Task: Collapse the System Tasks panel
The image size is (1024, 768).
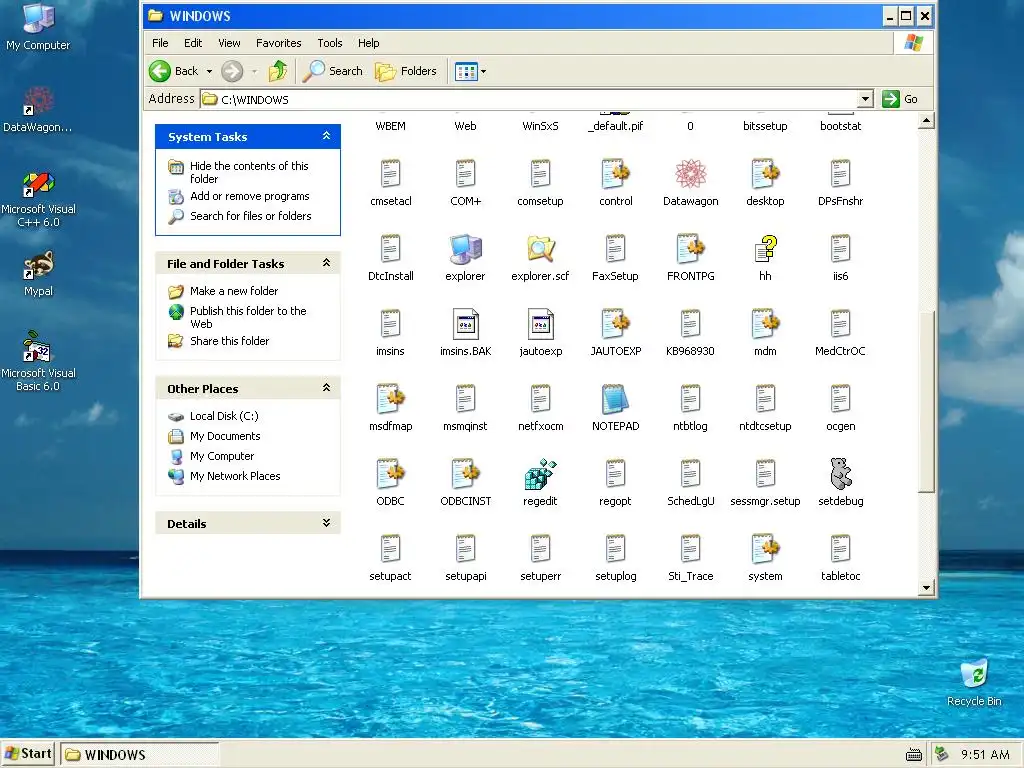Action: 327,136
